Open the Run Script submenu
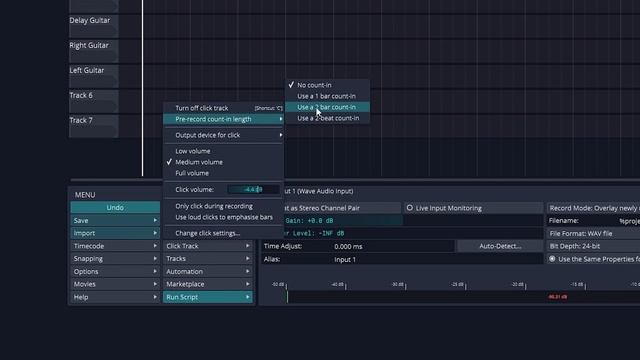The image size is (640, 360). (208, 297)
